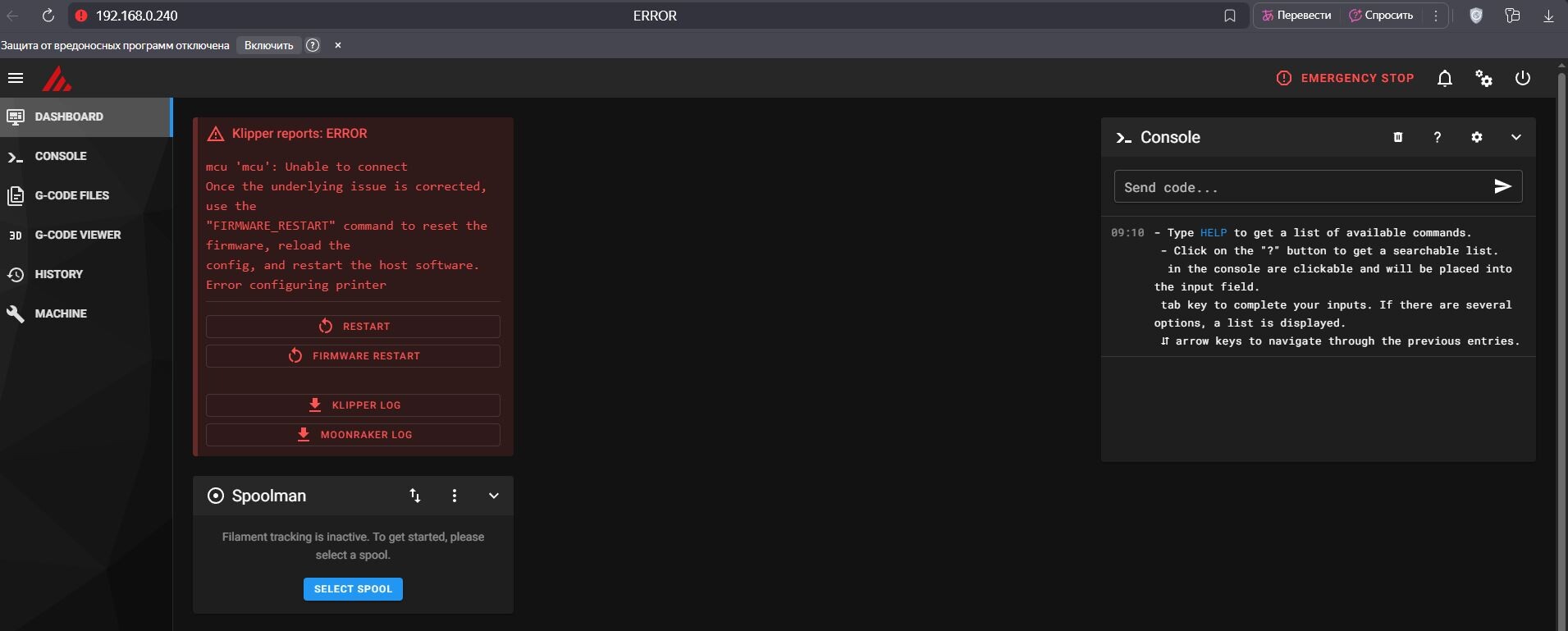This screenshot has width=1568, height=631.
Task: Click the "mcu 'mcu': Unable to connect" text
Action: click(307, 167)
